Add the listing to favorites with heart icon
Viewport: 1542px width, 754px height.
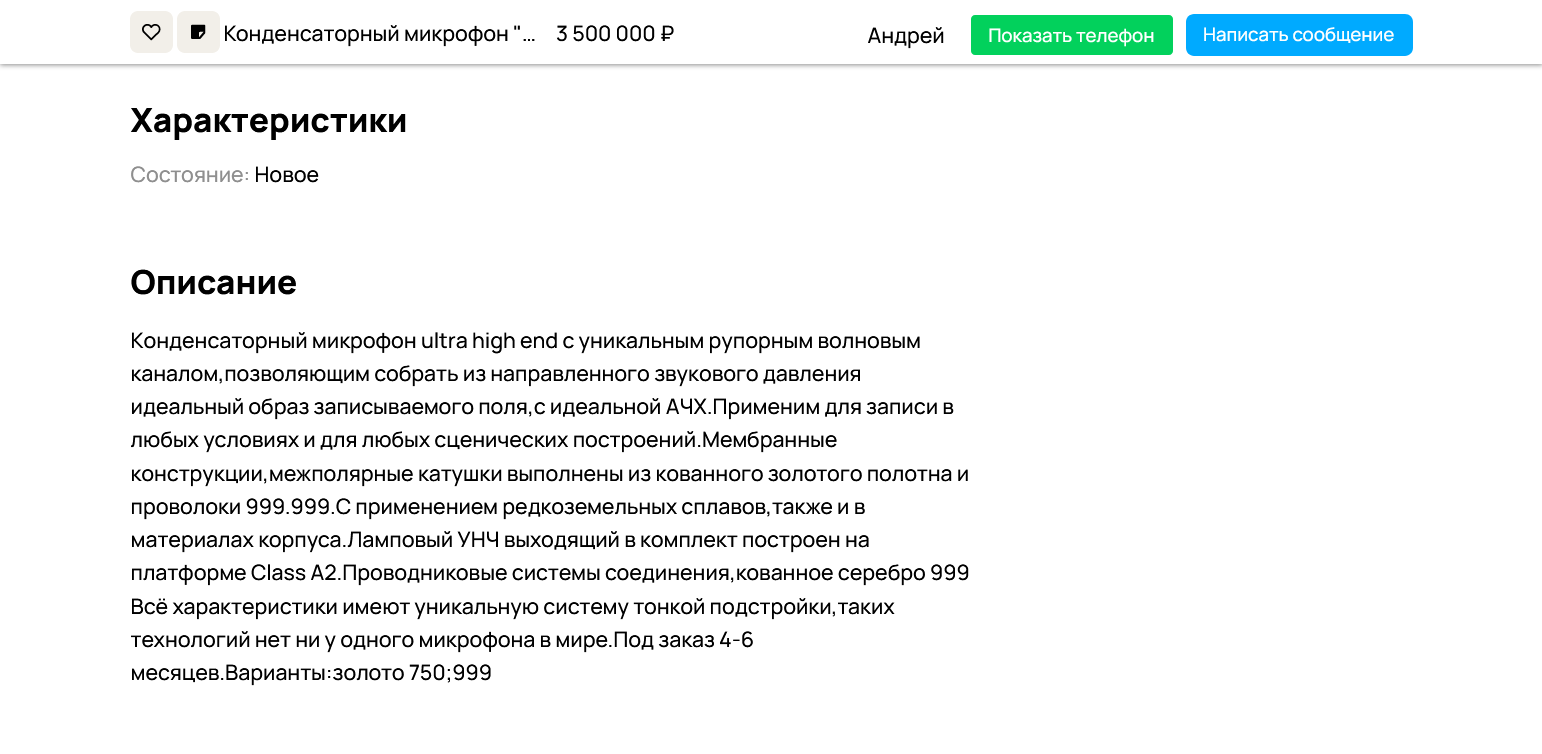coord(151,32)
